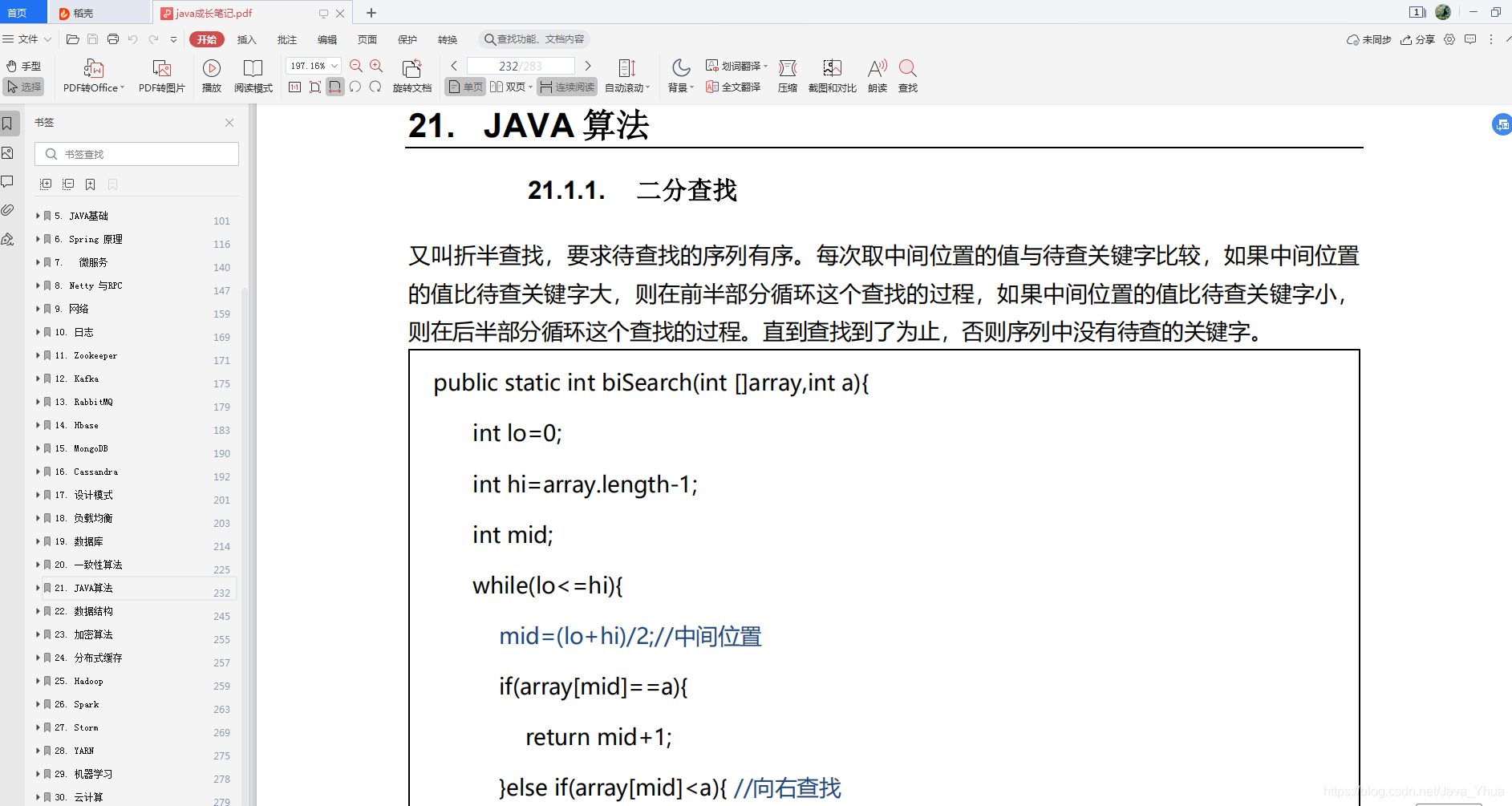
Task: Start 朗读 read-aloud
Action: coord(878,76)
